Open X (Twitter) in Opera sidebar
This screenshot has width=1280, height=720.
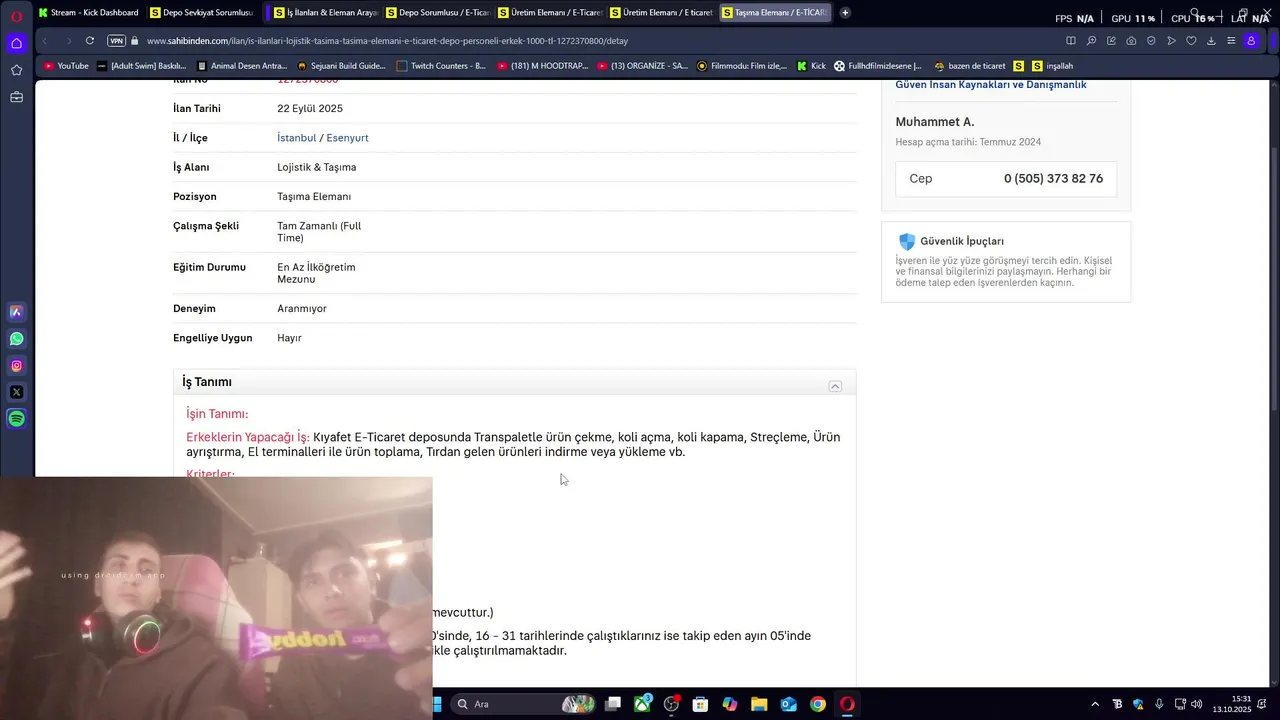pos(16,392)
